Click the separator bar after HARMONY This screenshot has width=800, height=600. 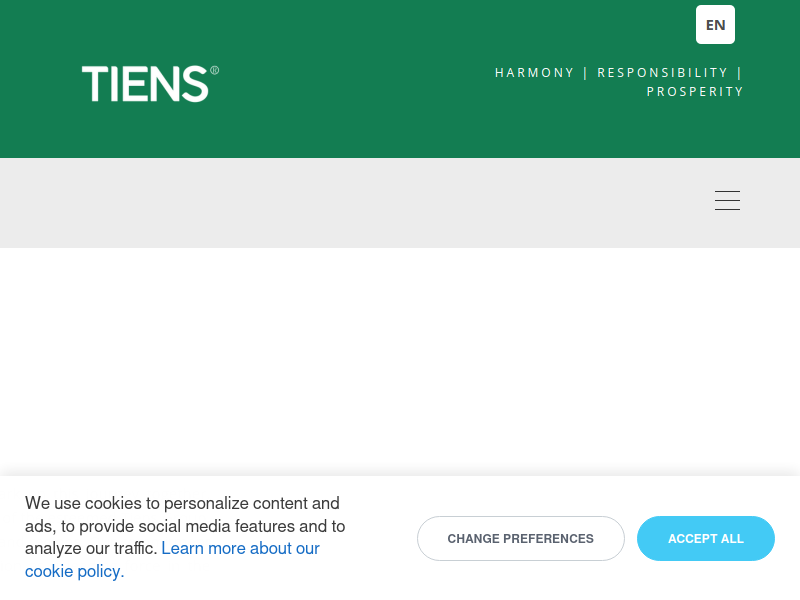586,72
